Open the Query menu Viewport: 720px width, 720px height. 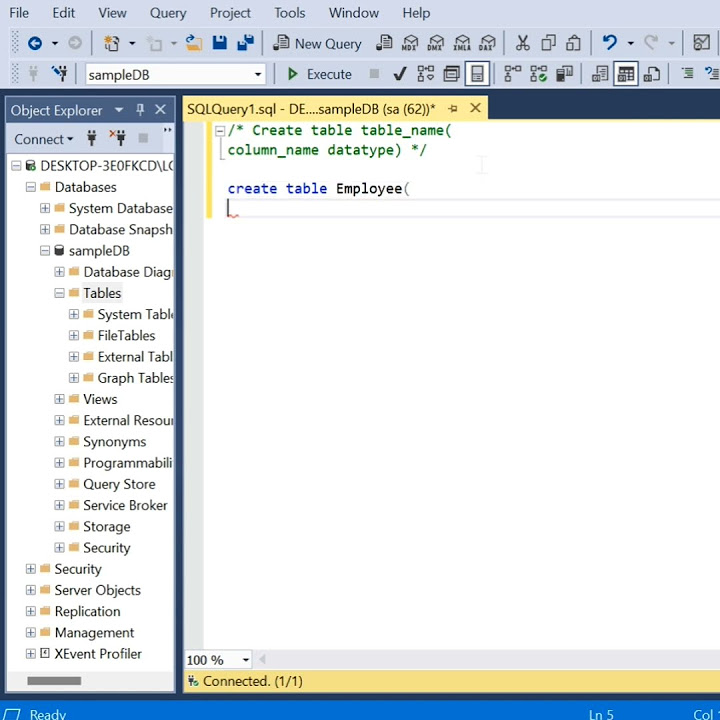[168, 13]
